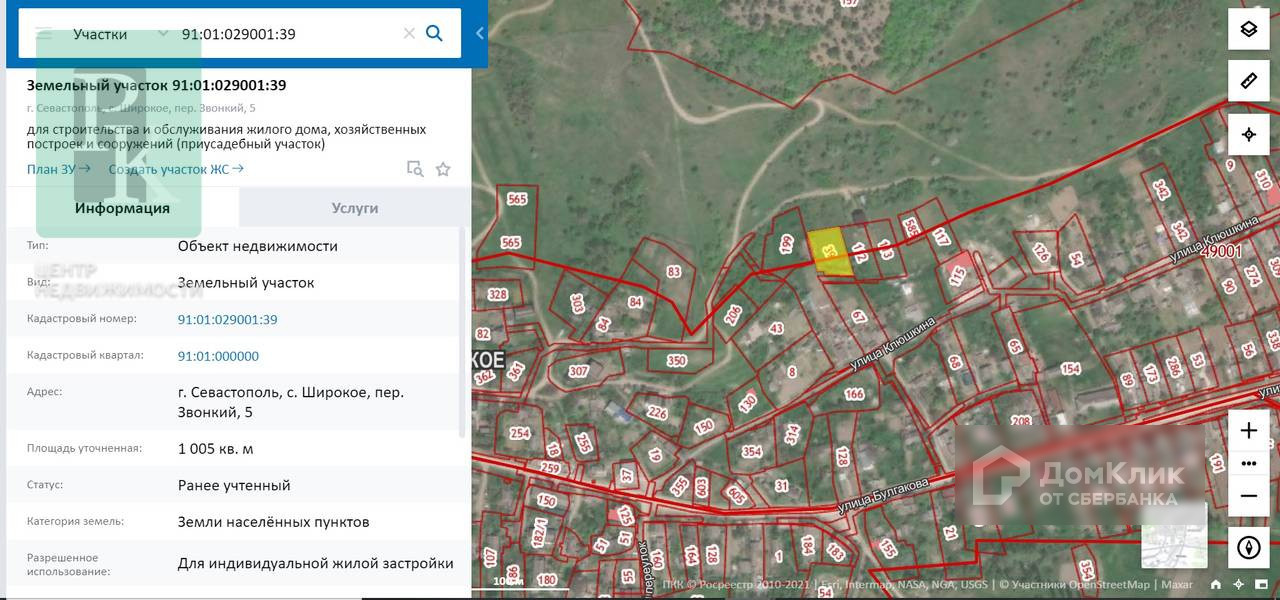This screenshot has height=600, width=1280.
Task: Select the 'Земли населённых пунктов' category value
Action: point(273,522)
